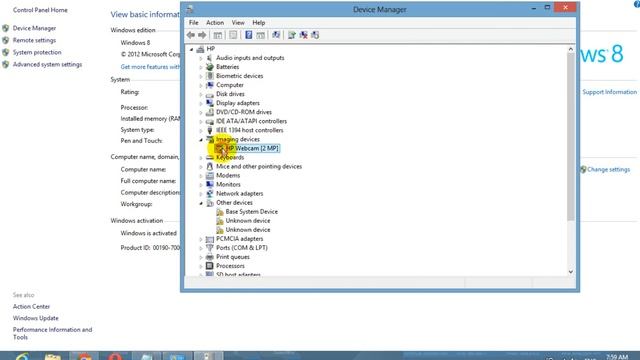Open Advanced system settings link
The image size is (640, 360).
[47, 64]
